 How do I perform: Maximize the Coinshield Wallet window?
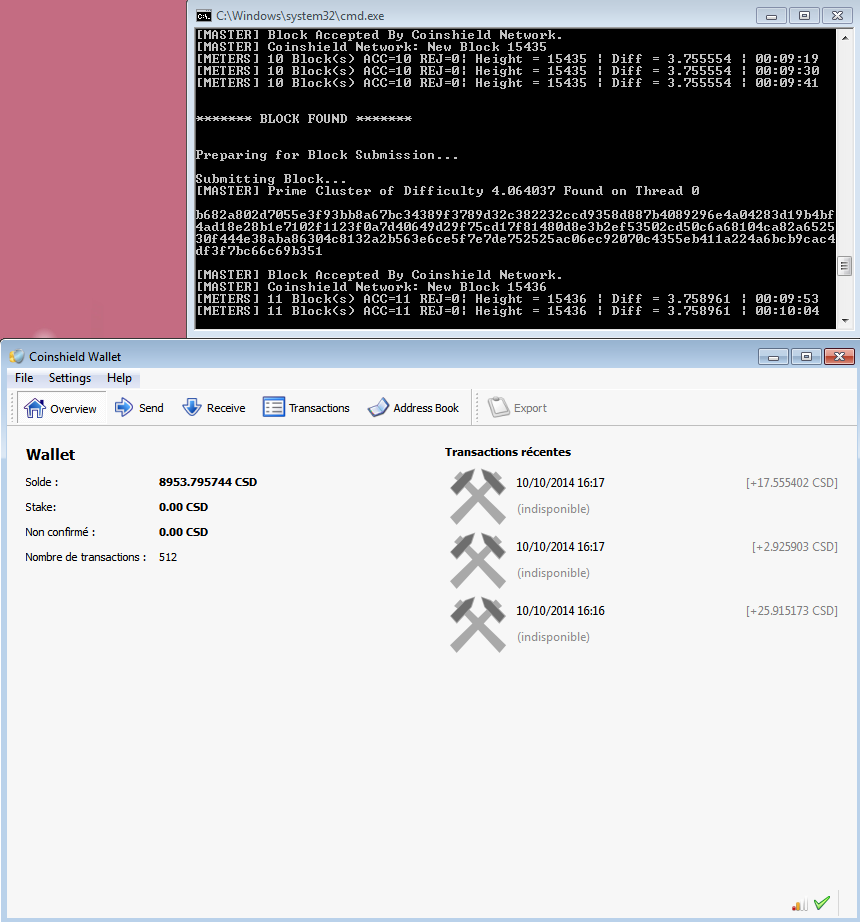[807, 356]
